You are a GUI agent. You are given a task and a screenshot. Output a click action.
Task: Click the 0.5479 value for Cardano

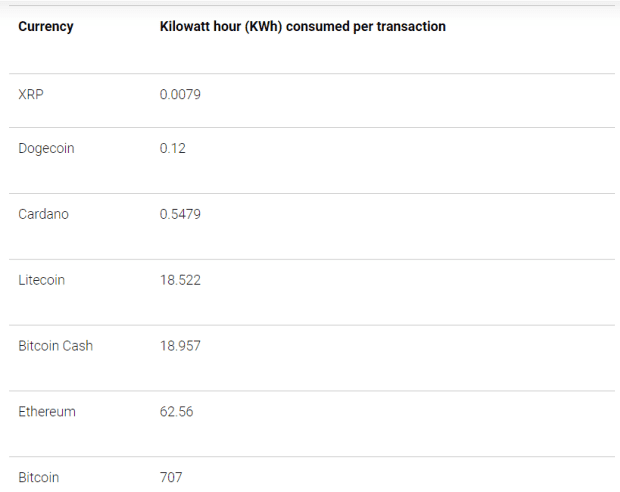coord(180,214)
